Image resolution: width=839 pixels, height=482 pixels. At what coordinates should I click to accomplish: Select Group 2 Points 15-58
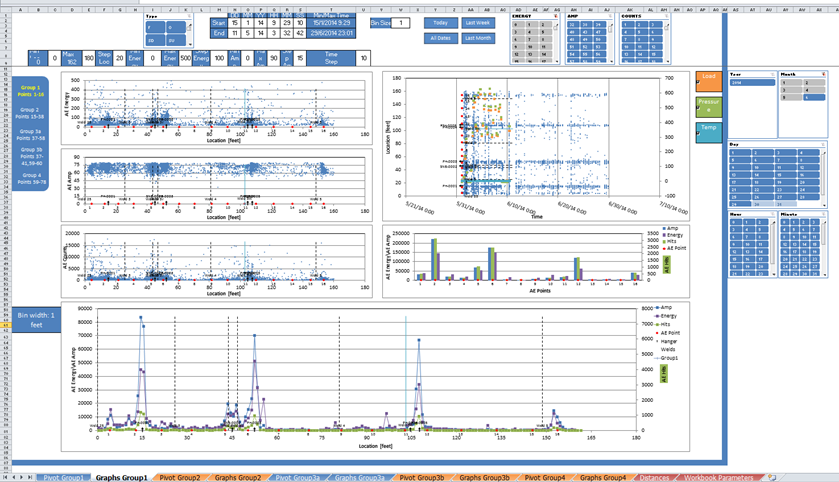pyautogui.click(x=30, y=113)
